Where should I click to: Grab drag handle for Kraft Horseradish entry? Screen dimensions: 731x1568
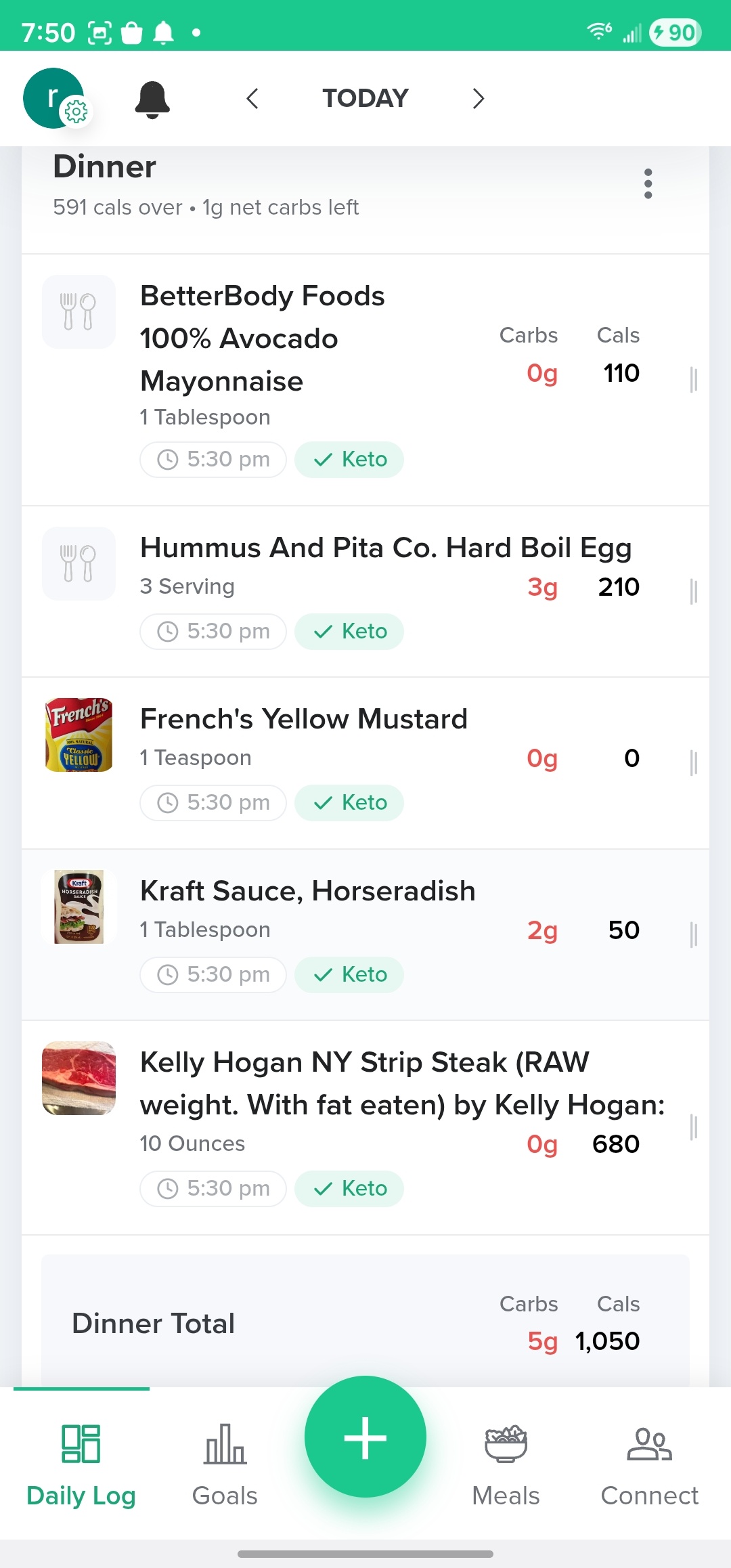click(x=693, y=935)
